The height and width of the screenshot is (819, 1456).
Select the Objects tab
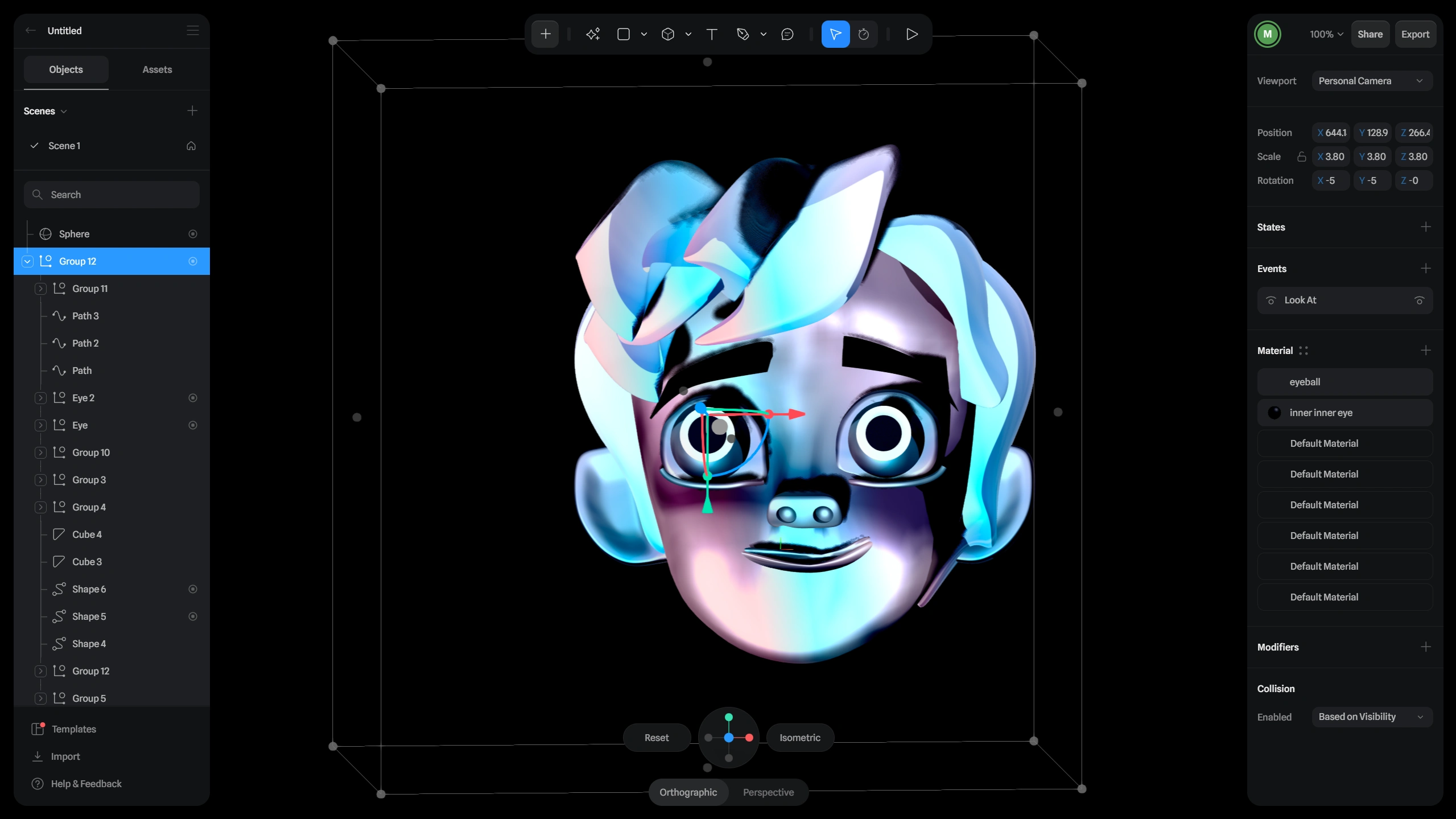coord(66,69)
